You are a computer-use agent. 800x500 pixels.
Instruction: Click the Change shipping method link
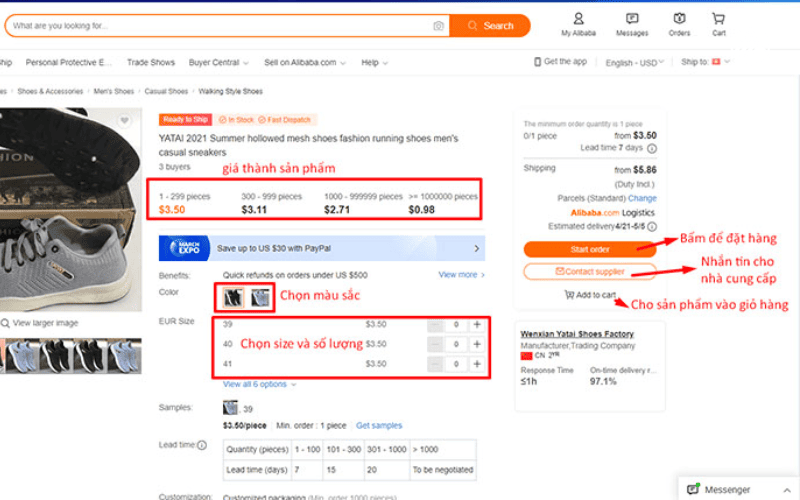tap(642, 198)
